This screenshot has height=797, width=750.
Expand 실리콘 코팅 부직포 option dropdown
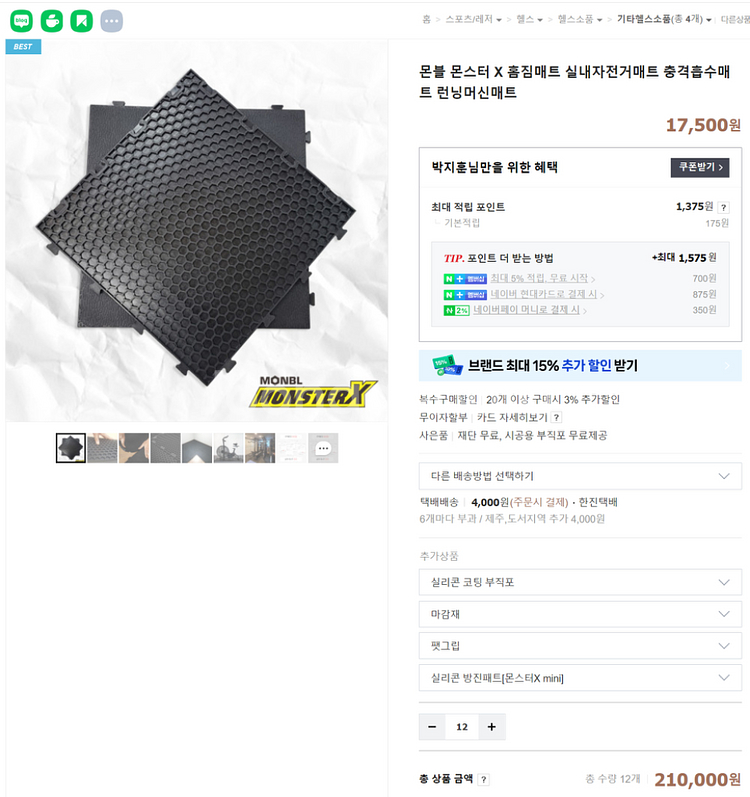[x=580, y=582]
